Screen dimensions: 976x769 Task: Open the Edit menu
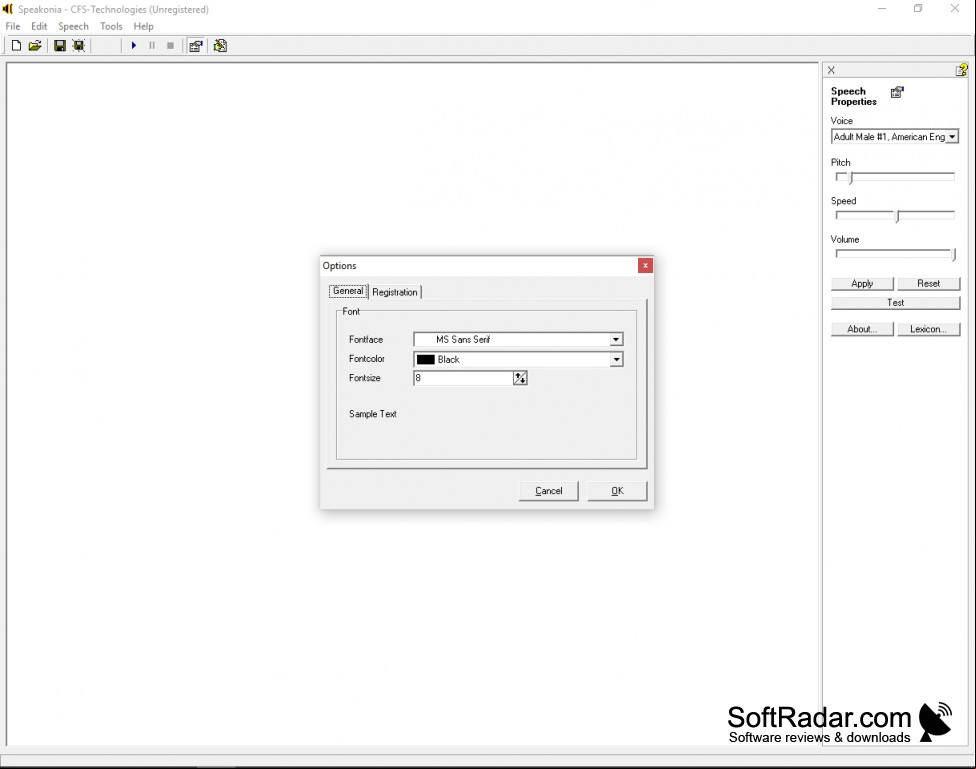[x=39, y=26]
